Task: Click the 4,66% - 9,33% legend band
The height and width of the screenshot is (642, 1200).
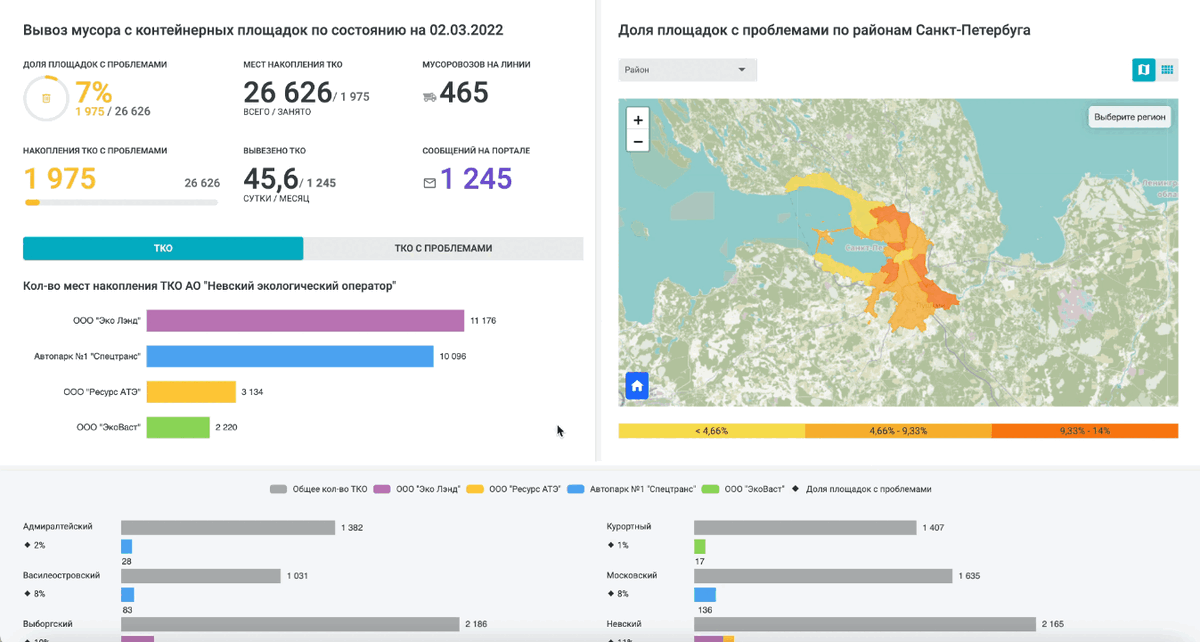Action: (x=898, y=431)
